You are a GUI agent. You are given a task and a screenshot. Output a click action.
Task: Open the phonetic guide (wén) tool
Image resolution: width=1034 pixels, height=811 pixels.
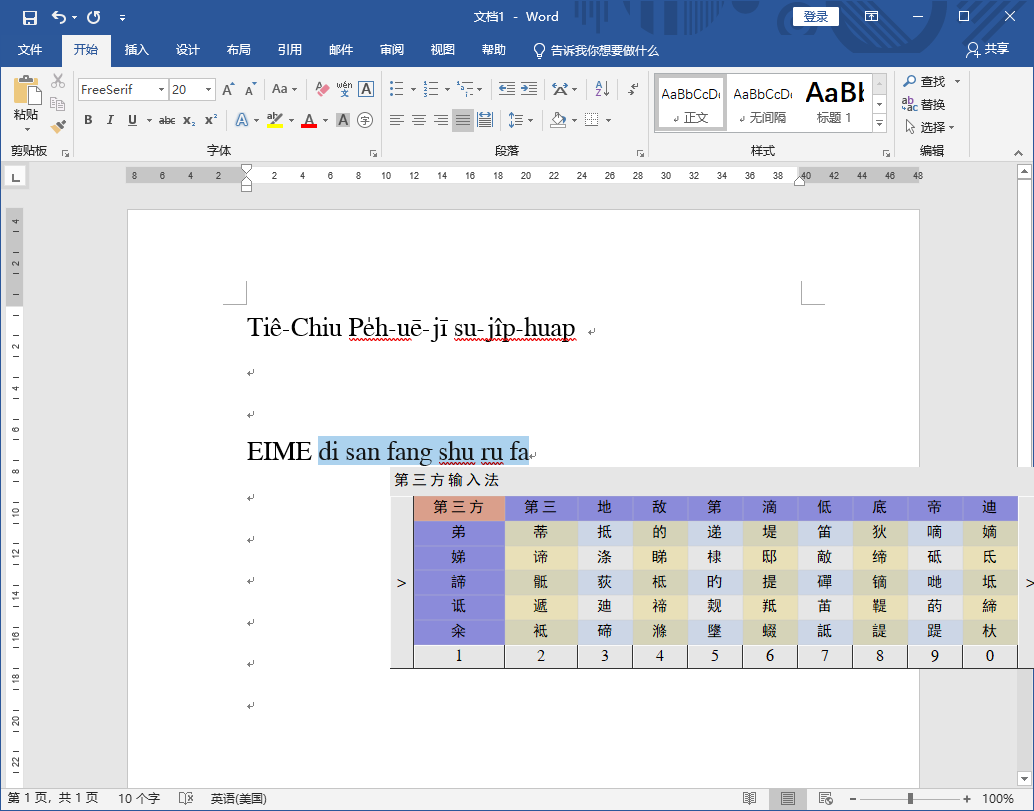pyautogui.click(x=344, y=89)
